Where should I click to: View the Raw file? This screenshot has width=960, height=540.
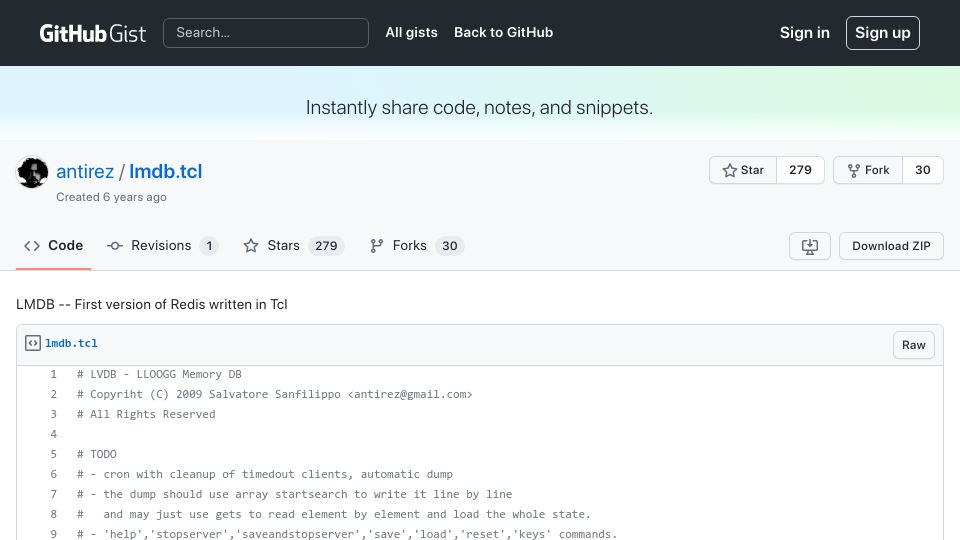[913, 345]
